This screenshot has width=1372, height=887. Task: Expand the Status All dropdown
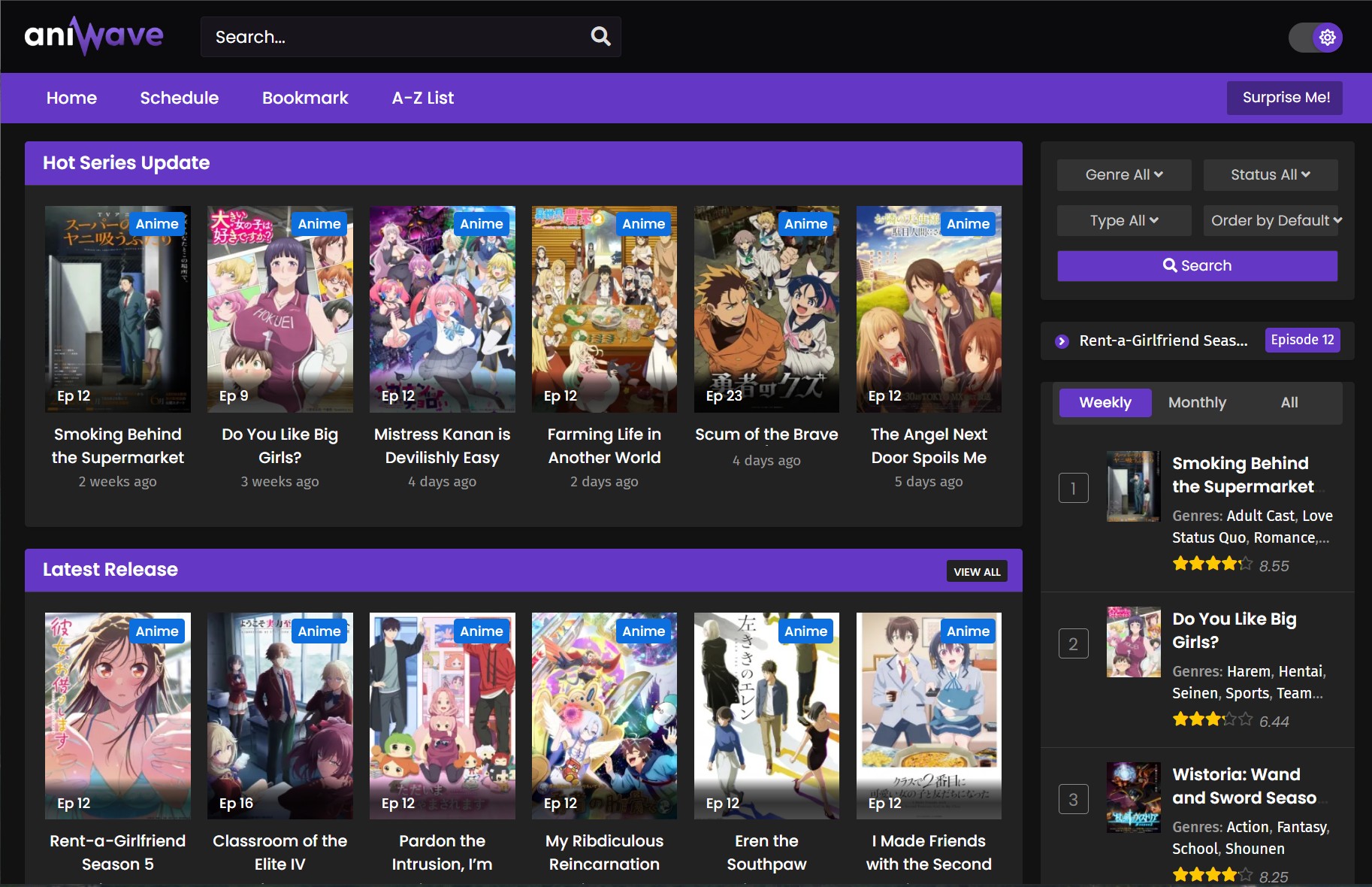(x=1271, y=174)
